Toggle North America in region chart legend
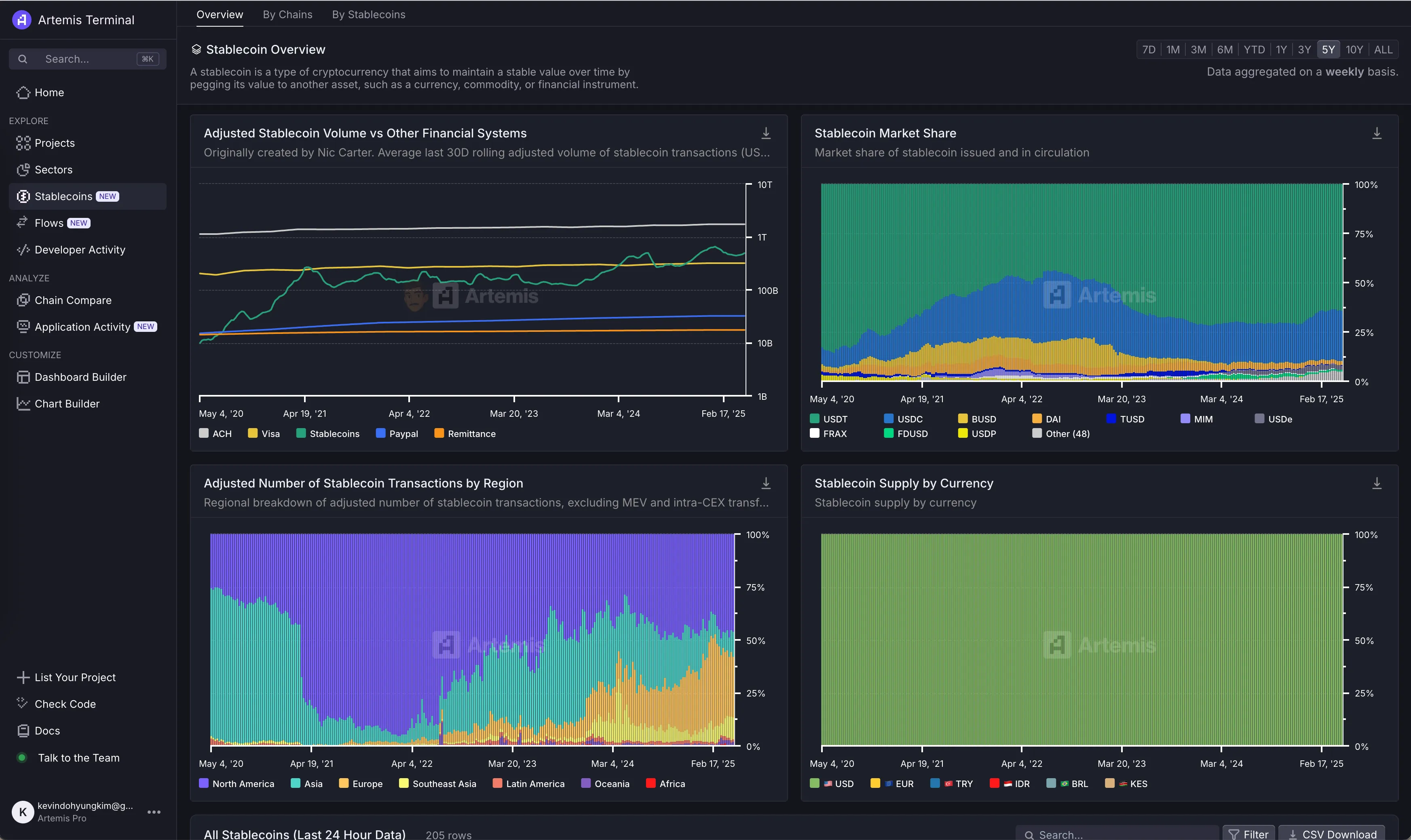This screenshot has width=1411, height=840. [237, 783]
